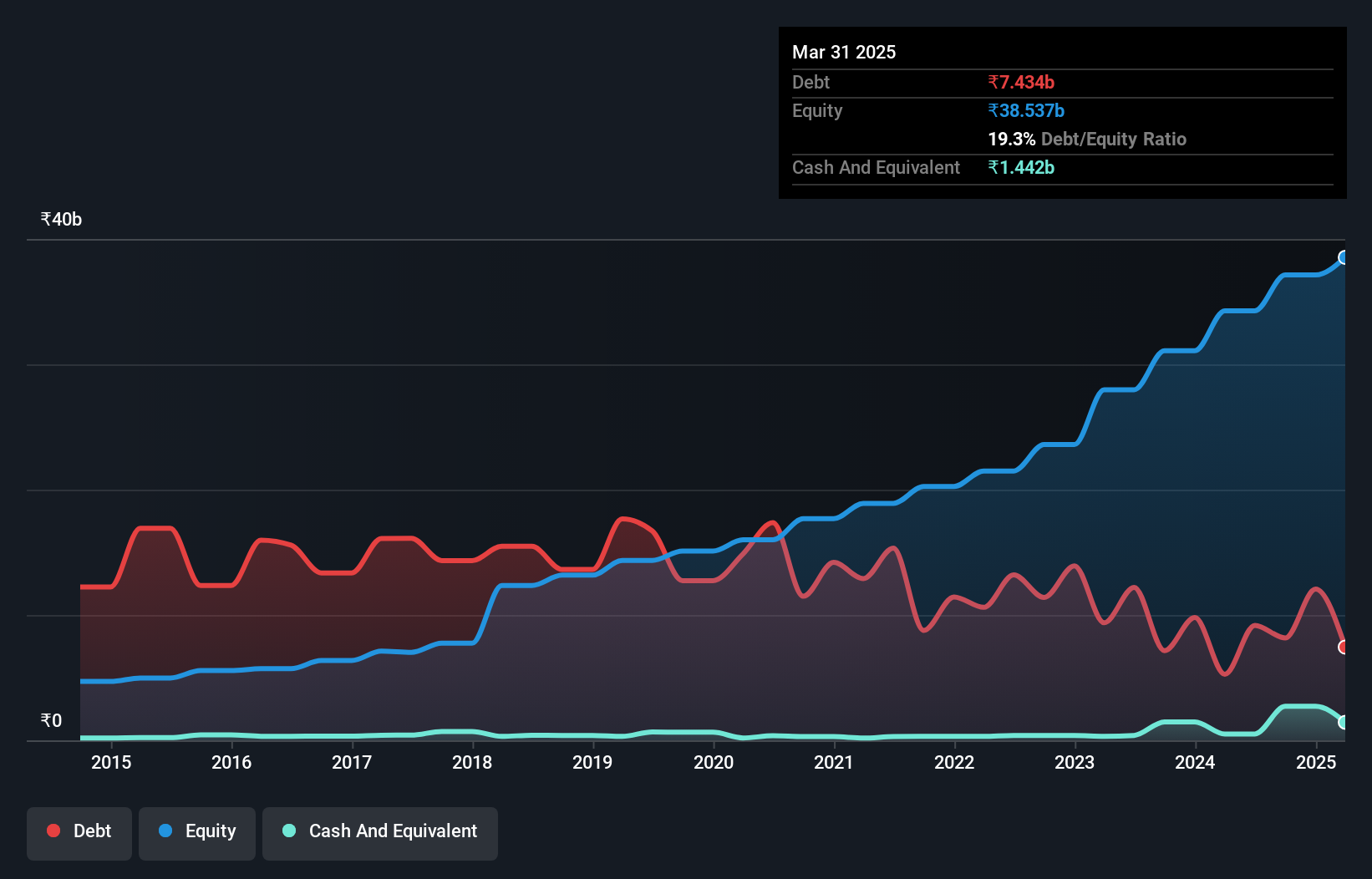Click the ₹0 y-axis label

coord(51,721)
